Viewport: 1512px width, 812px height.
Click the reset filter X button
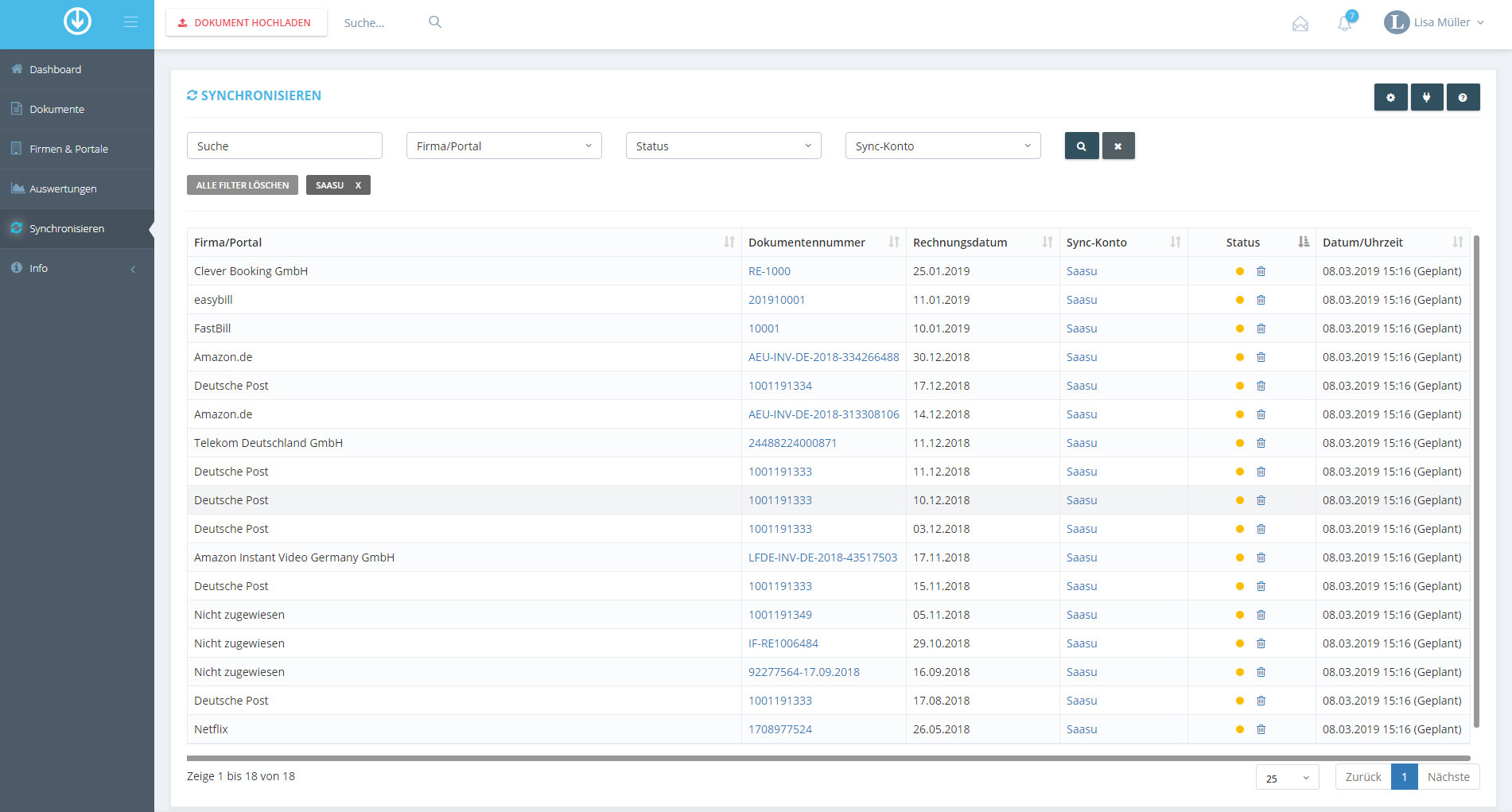coord(1118,146)
